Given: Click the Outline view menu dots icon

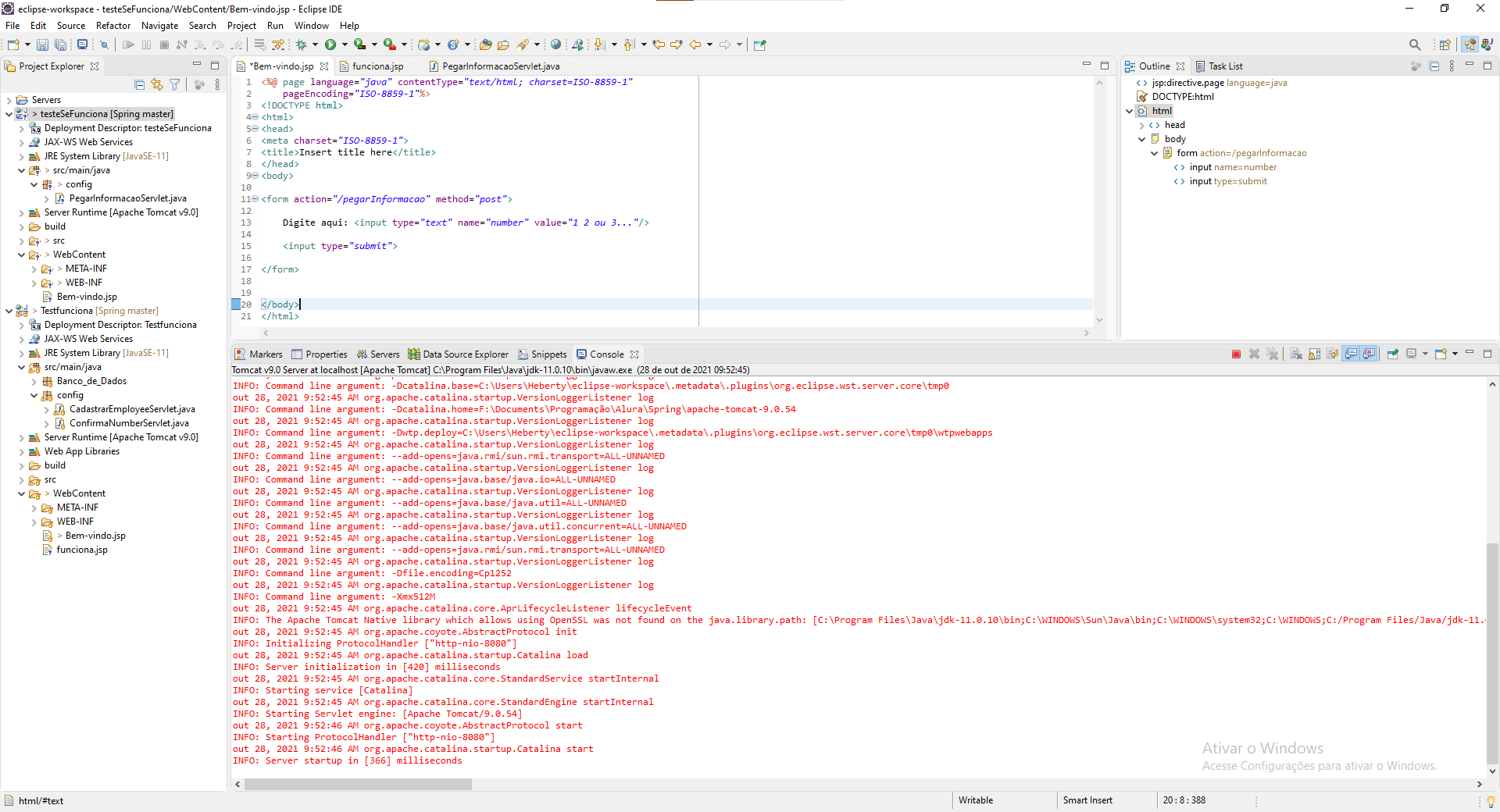Looking at the screenshot, I should 1452,66.
